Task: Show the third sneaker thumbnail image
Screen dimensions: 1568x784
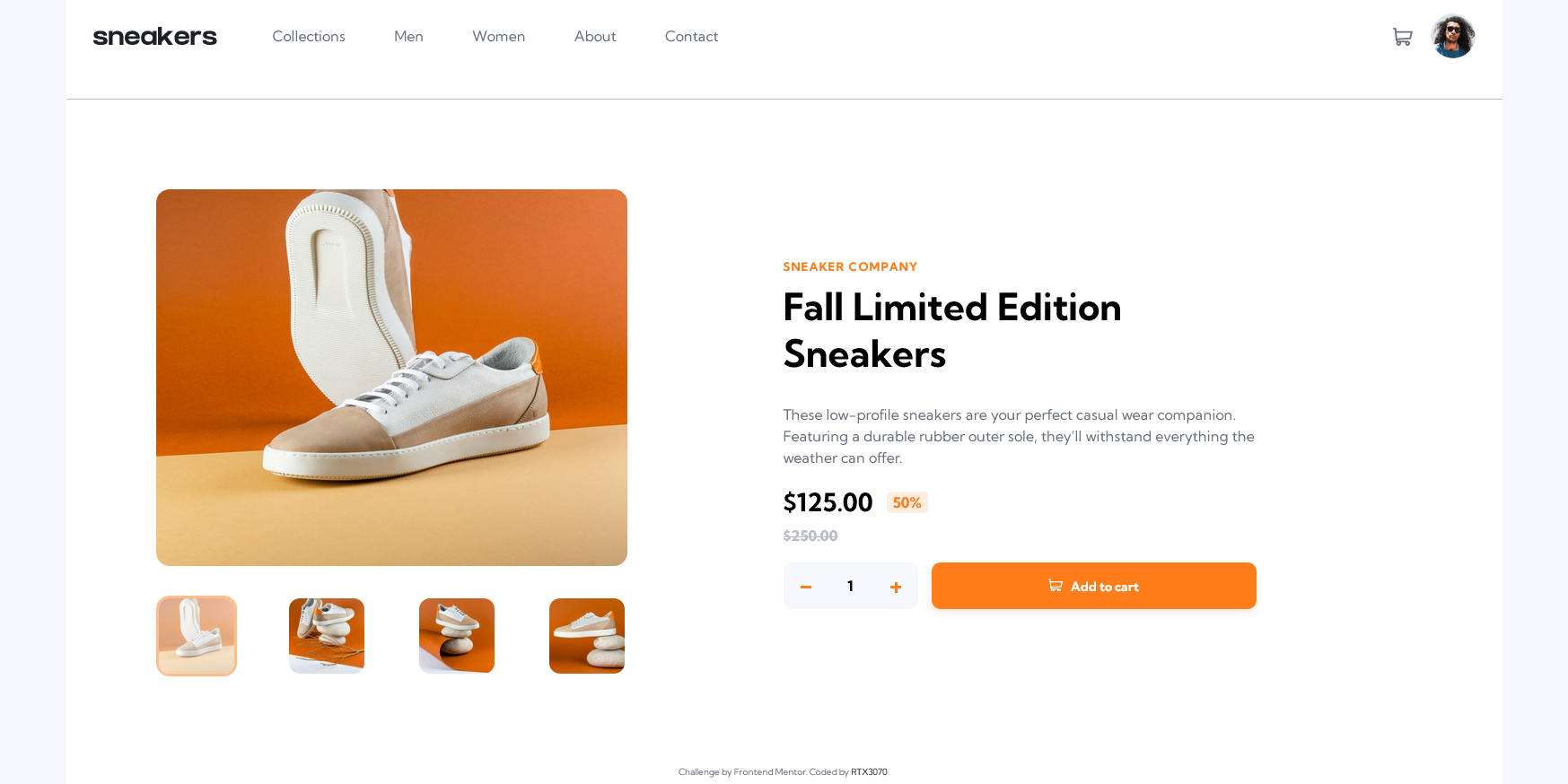Action: pyautogui.click(x=457, y=636)
